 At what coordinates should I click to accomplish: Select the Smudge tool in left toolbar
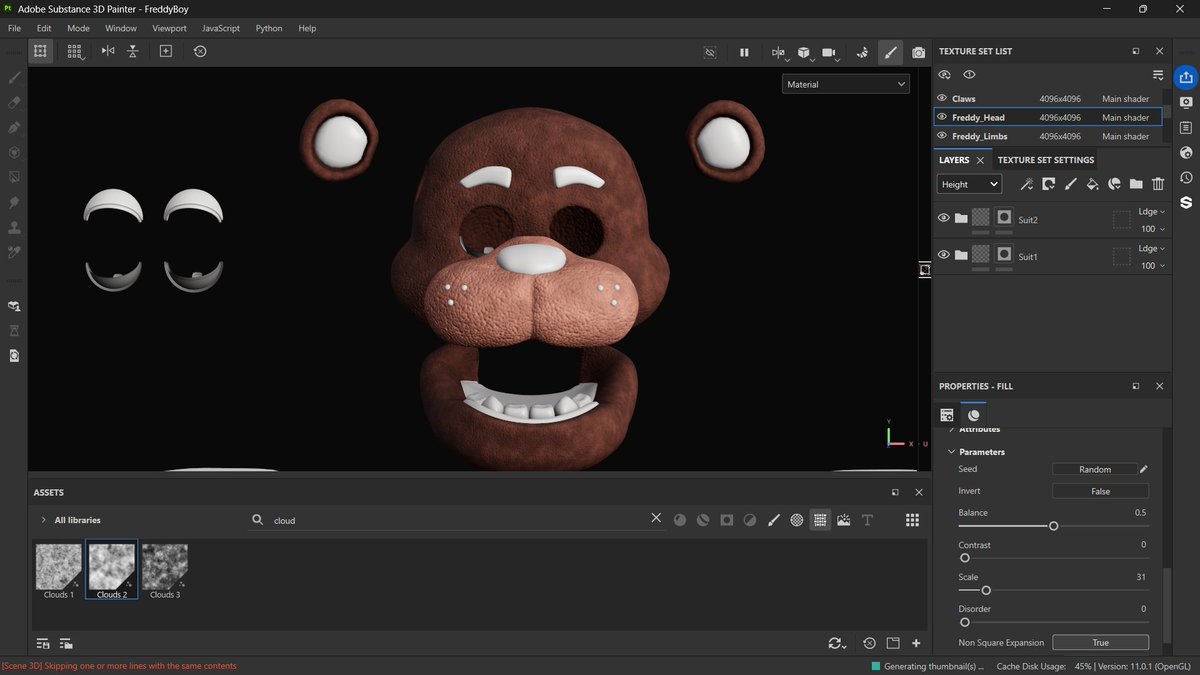14,202
